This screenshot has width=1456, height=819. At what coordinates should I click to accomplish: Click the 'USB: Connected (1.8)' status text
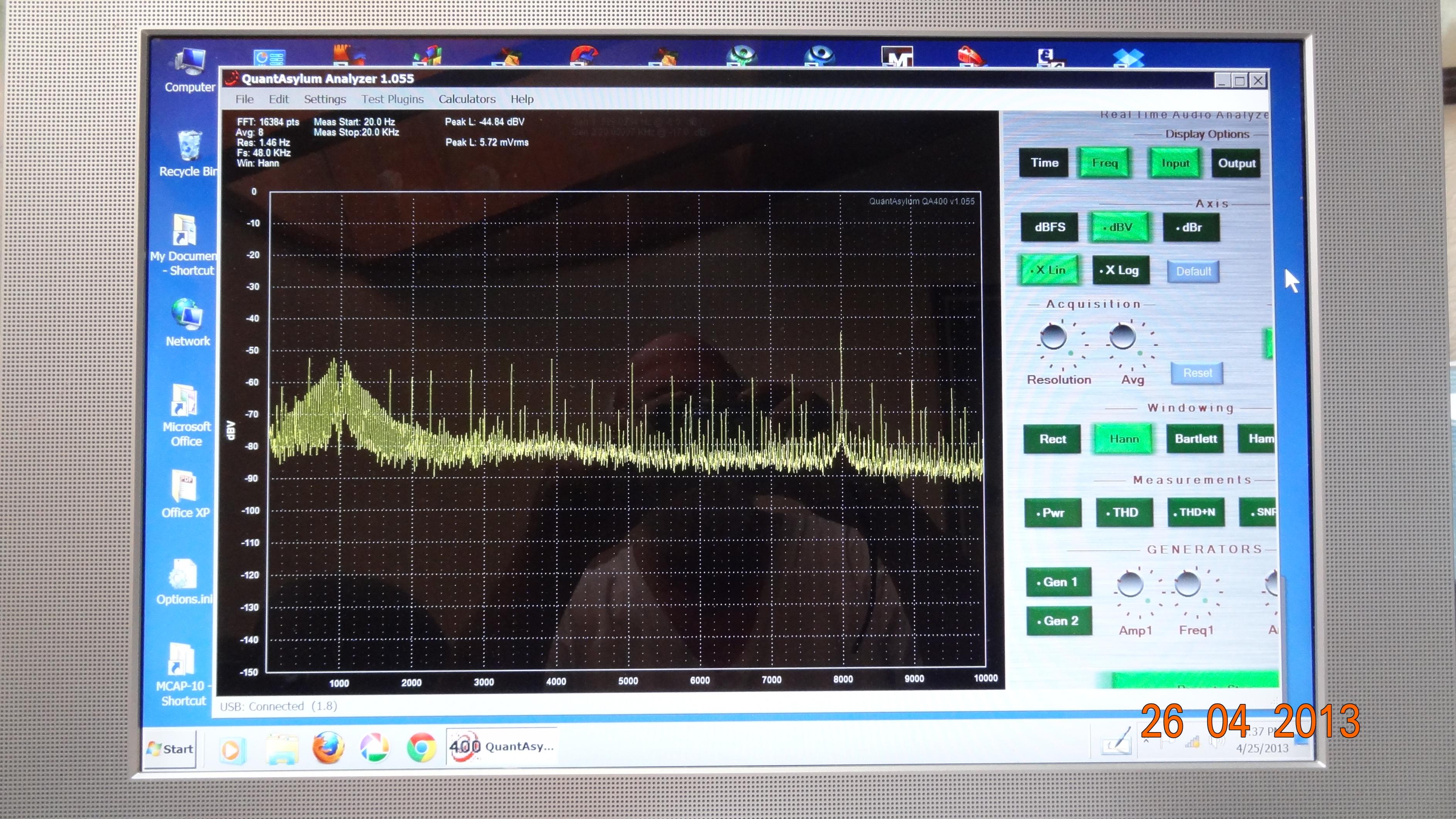(279, 707)
